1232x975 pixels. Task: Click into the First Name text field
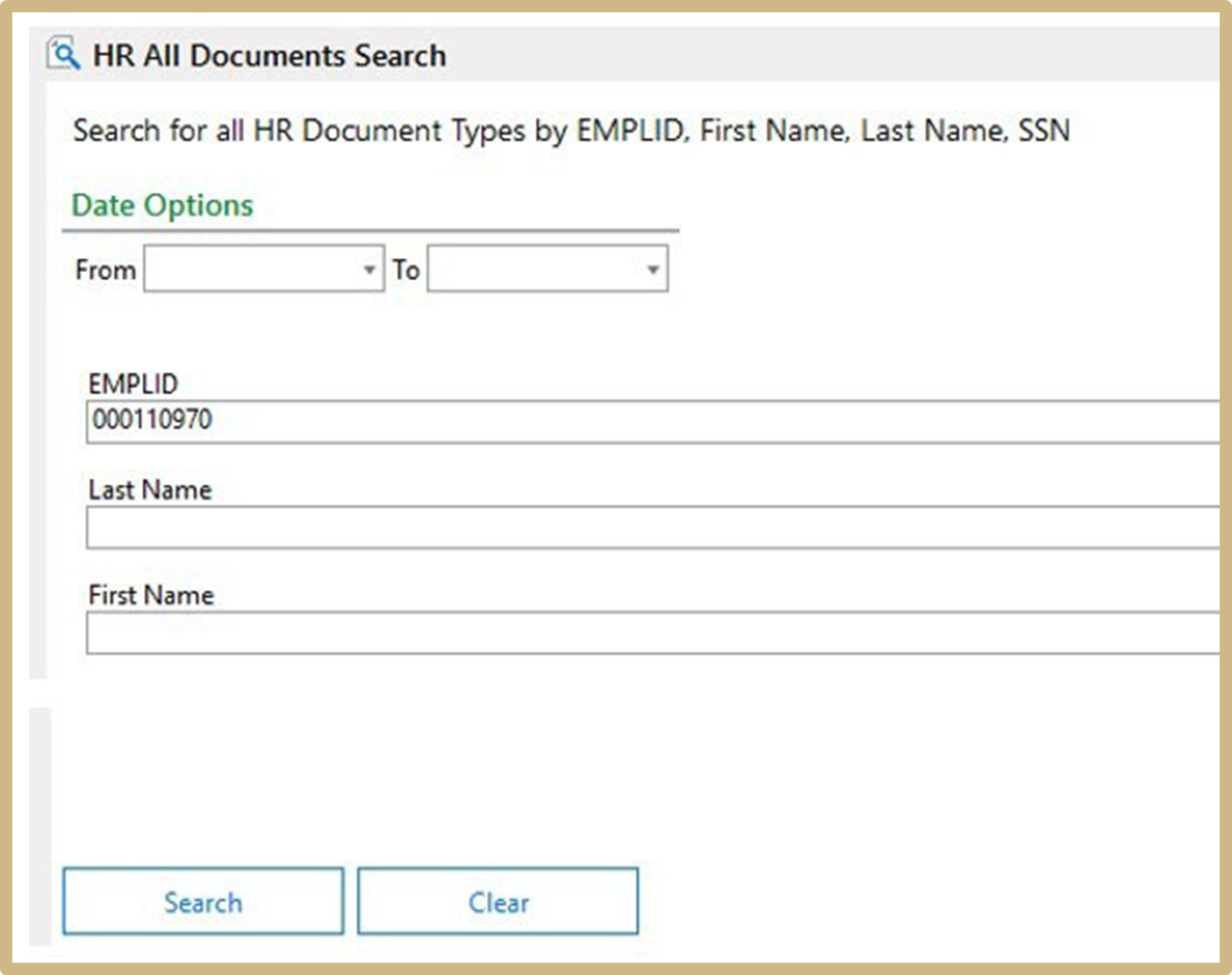pyautogui.click(x=649, y=633)
